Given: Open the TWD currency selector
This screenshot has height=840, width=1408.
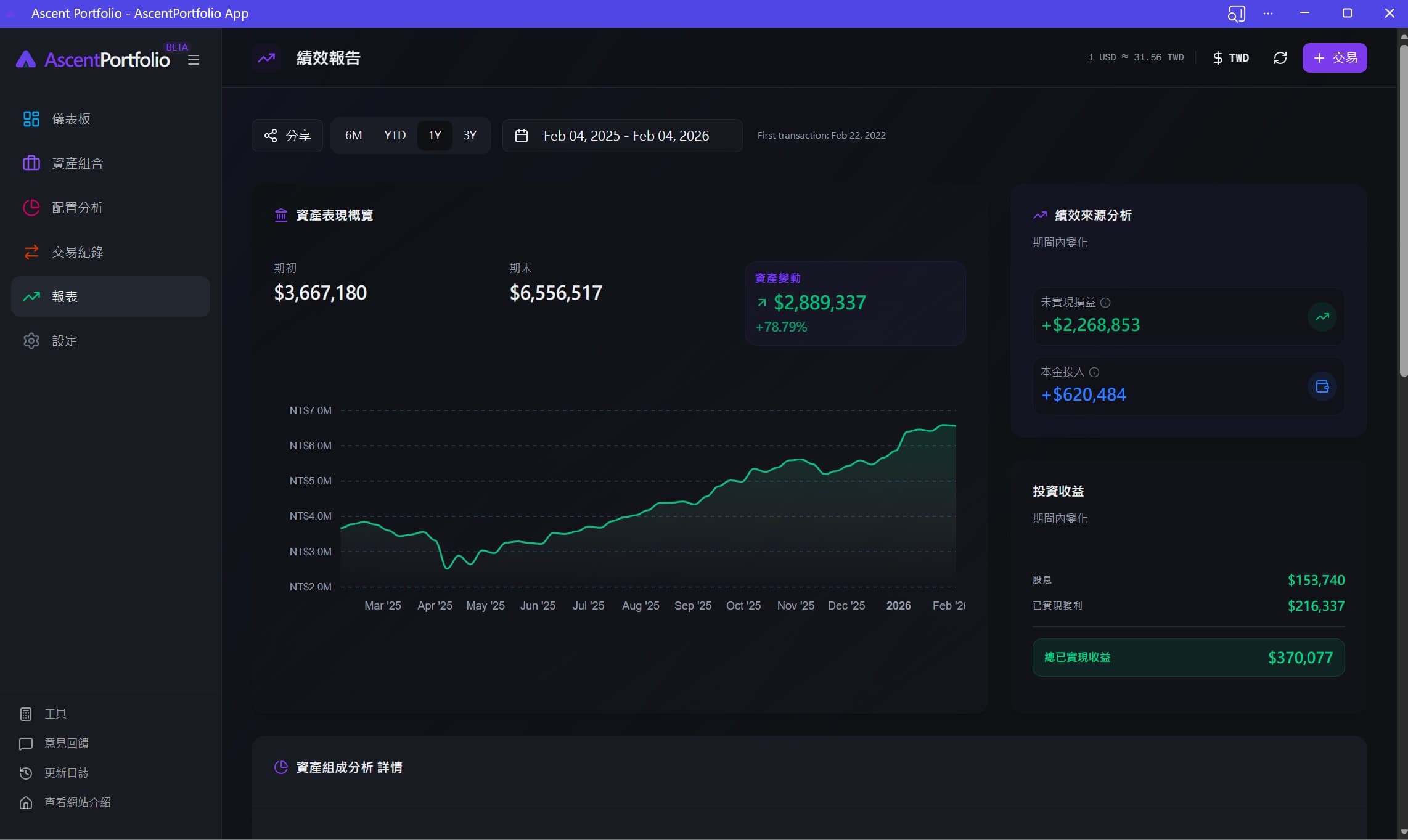Looking at the screenshot, I should coord(1230,58).
